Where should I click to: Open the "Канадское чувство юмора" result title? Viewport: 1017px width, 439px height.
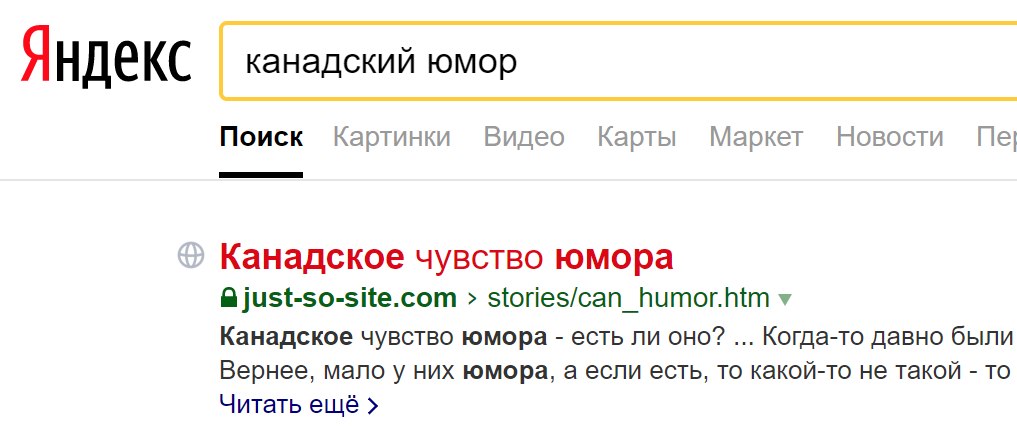pos(446,258)
